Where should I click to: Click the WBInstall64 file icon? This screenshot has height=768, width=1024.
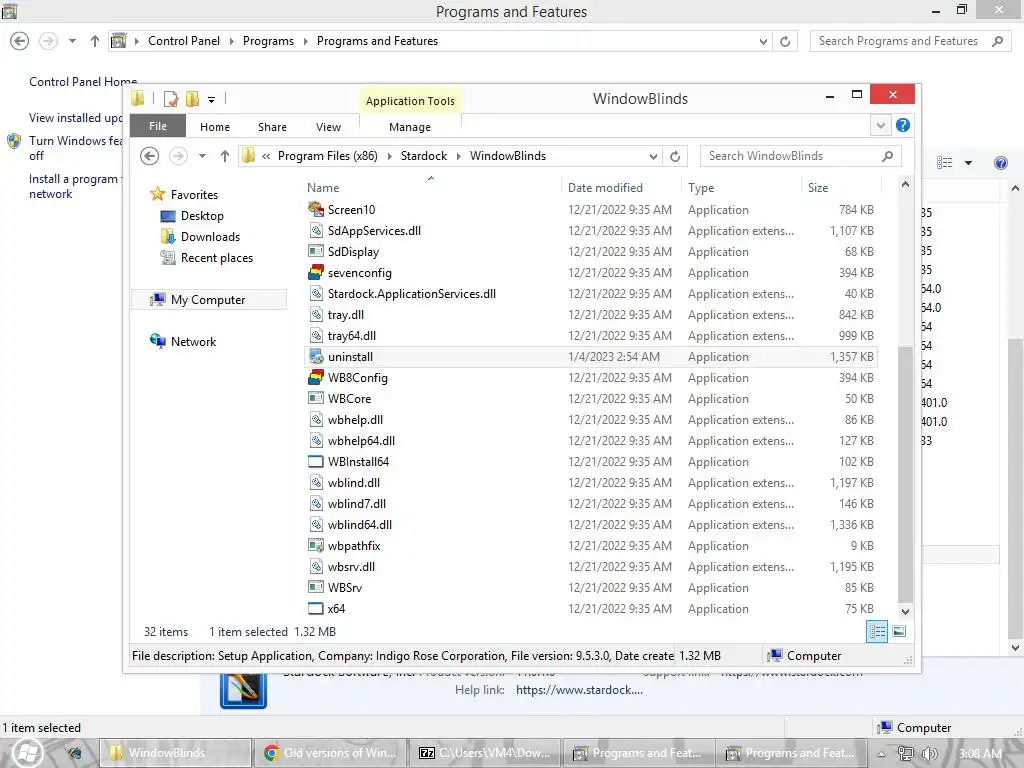pos(316,462)
